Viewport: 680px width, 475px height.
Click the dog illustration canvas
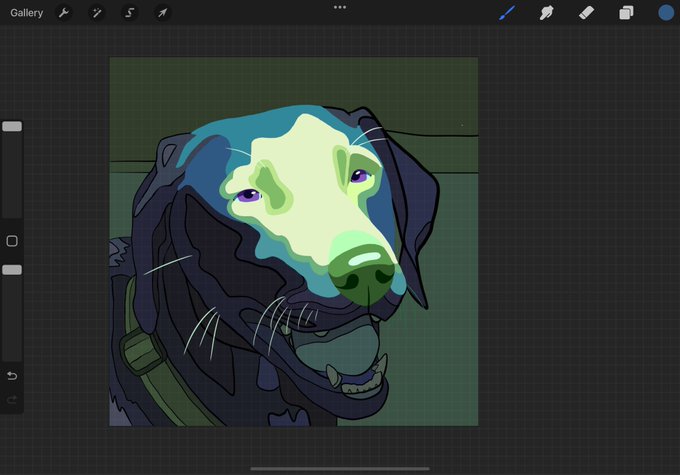[294, 241]
